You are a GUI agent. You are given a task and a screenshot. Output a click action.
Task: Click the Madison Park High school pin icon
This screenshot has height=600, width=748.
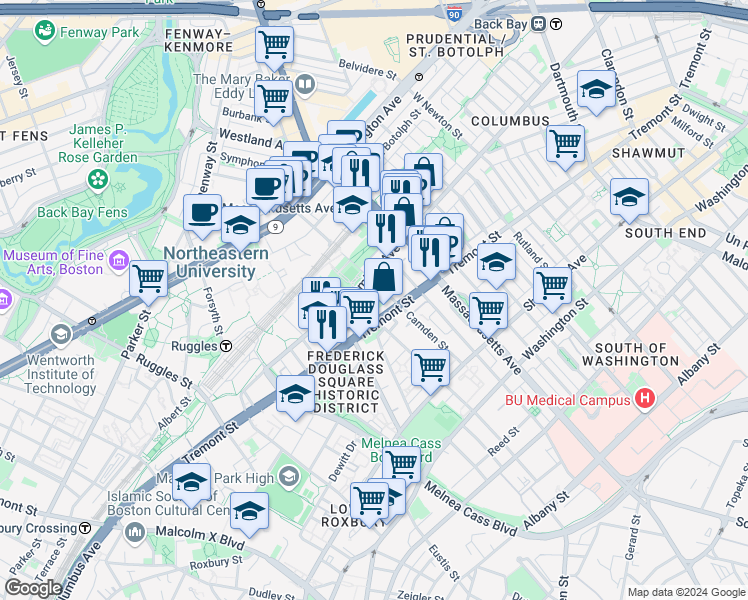(x=289, y=476)
